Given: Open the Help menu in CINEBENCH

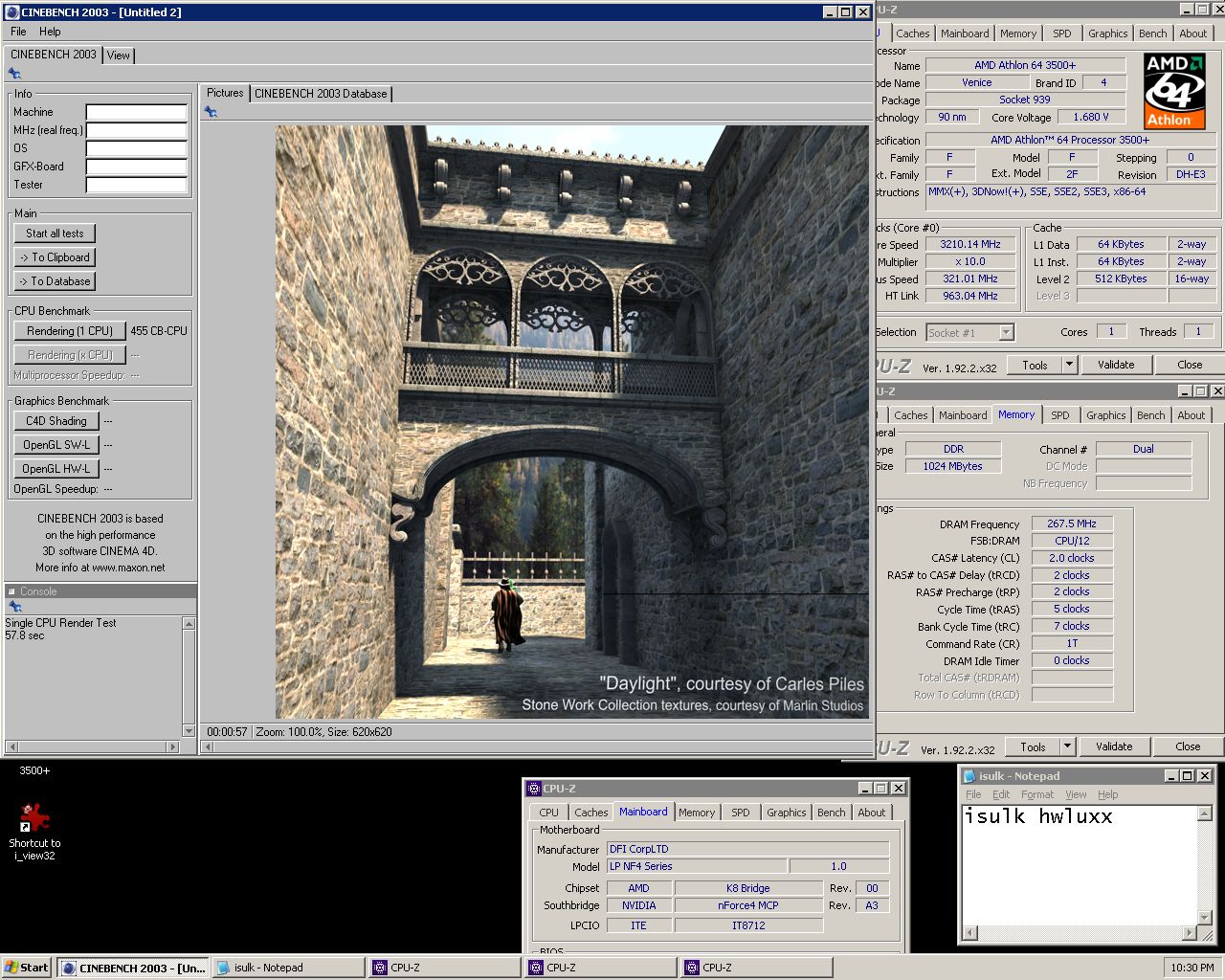Looking at the screenshot, I should coord(50,32).
